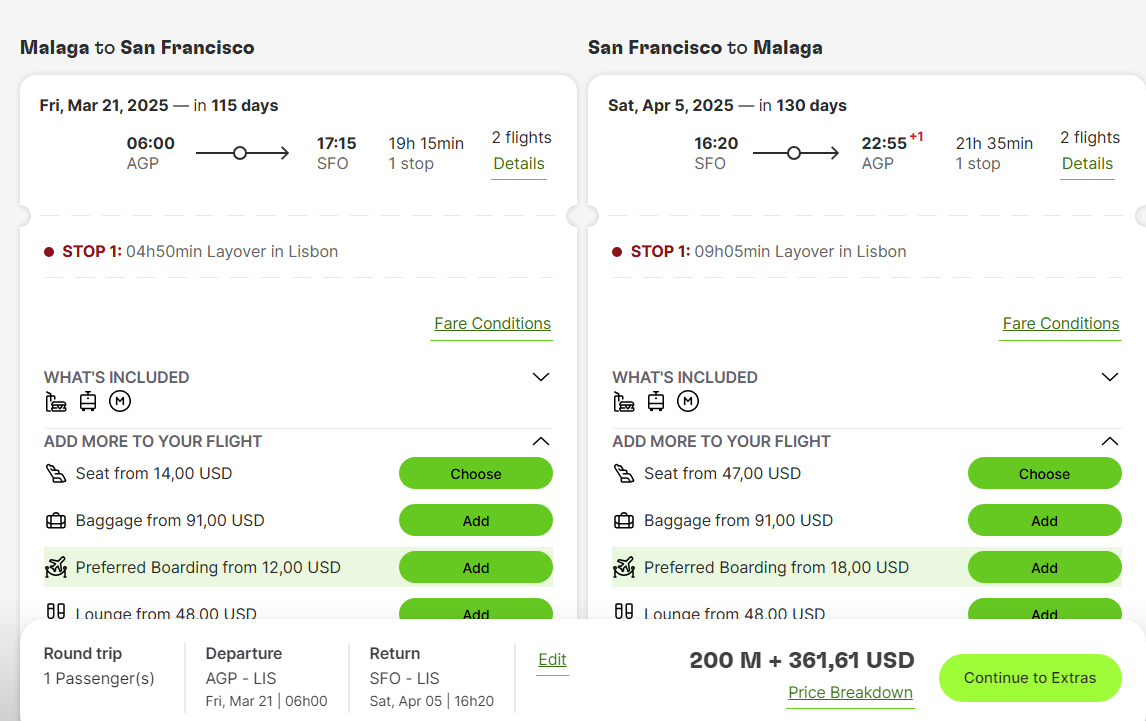The height and width of the screenshot is (721, 1146).
Task: Click the seat icon in Malaga departure extras
Action: (x=56, y=474)
